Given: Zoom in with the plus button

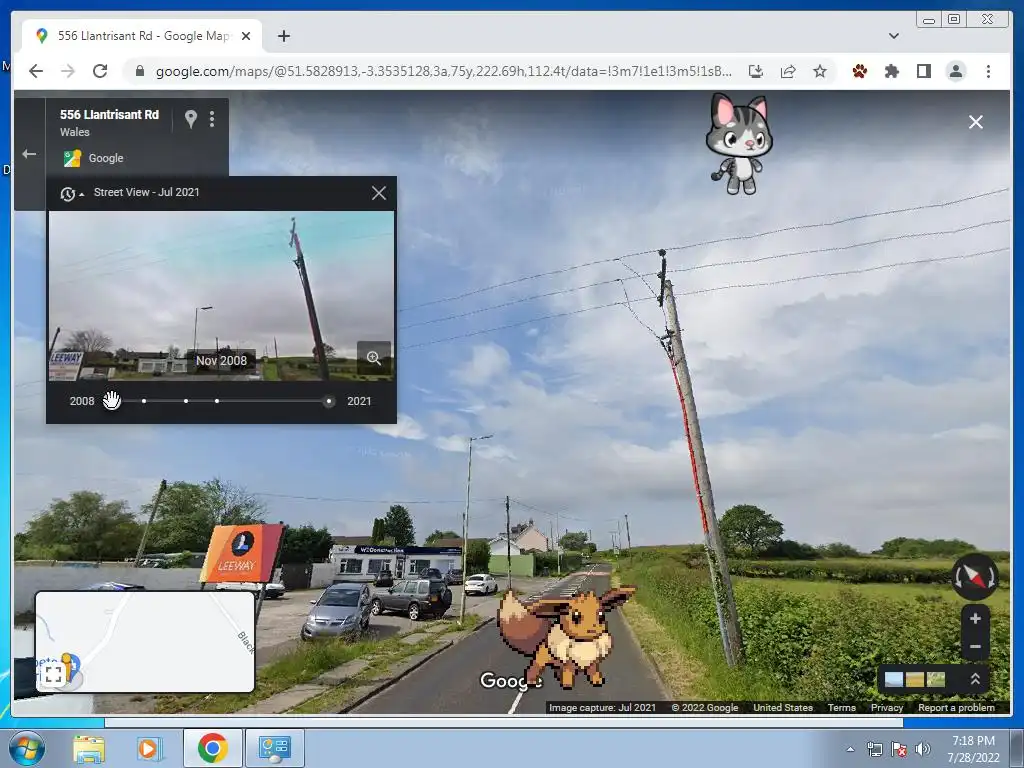Looking at the screenshot, I should (x=975, y=618).
